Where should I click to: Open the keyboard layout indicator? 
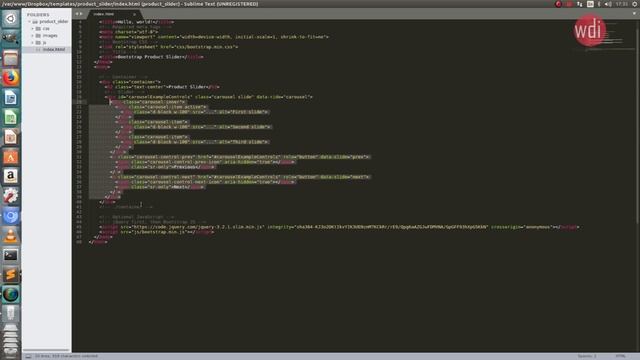point(590,4)
